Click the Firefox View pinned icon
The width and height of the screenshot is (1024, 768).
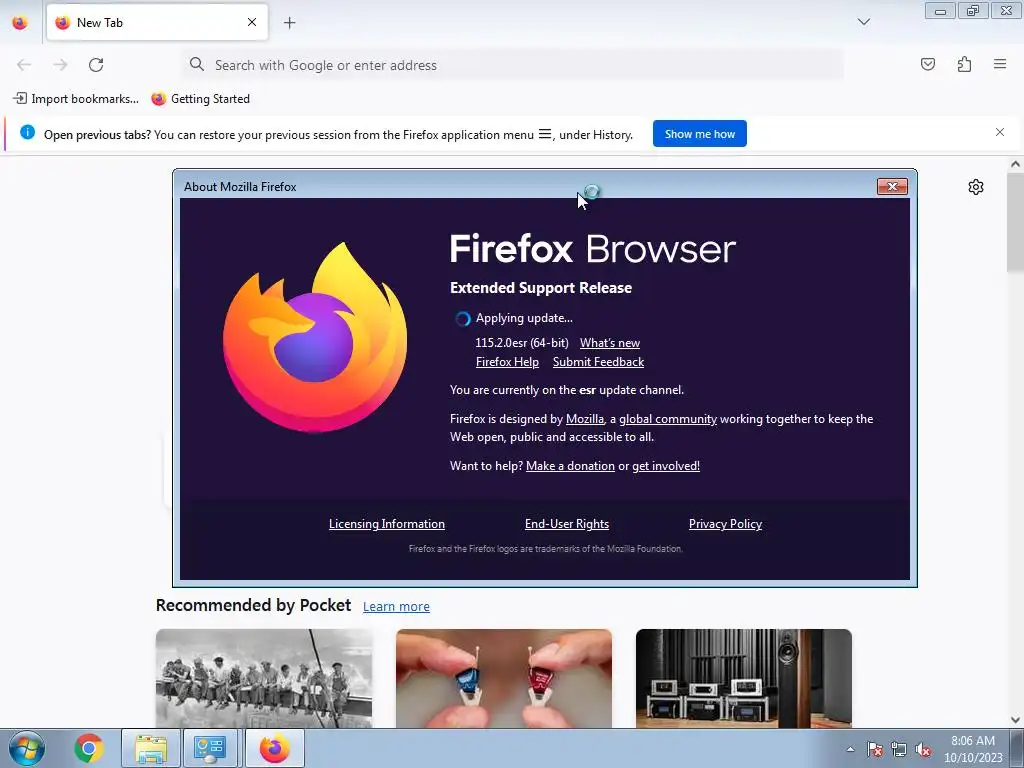(20, 23)
